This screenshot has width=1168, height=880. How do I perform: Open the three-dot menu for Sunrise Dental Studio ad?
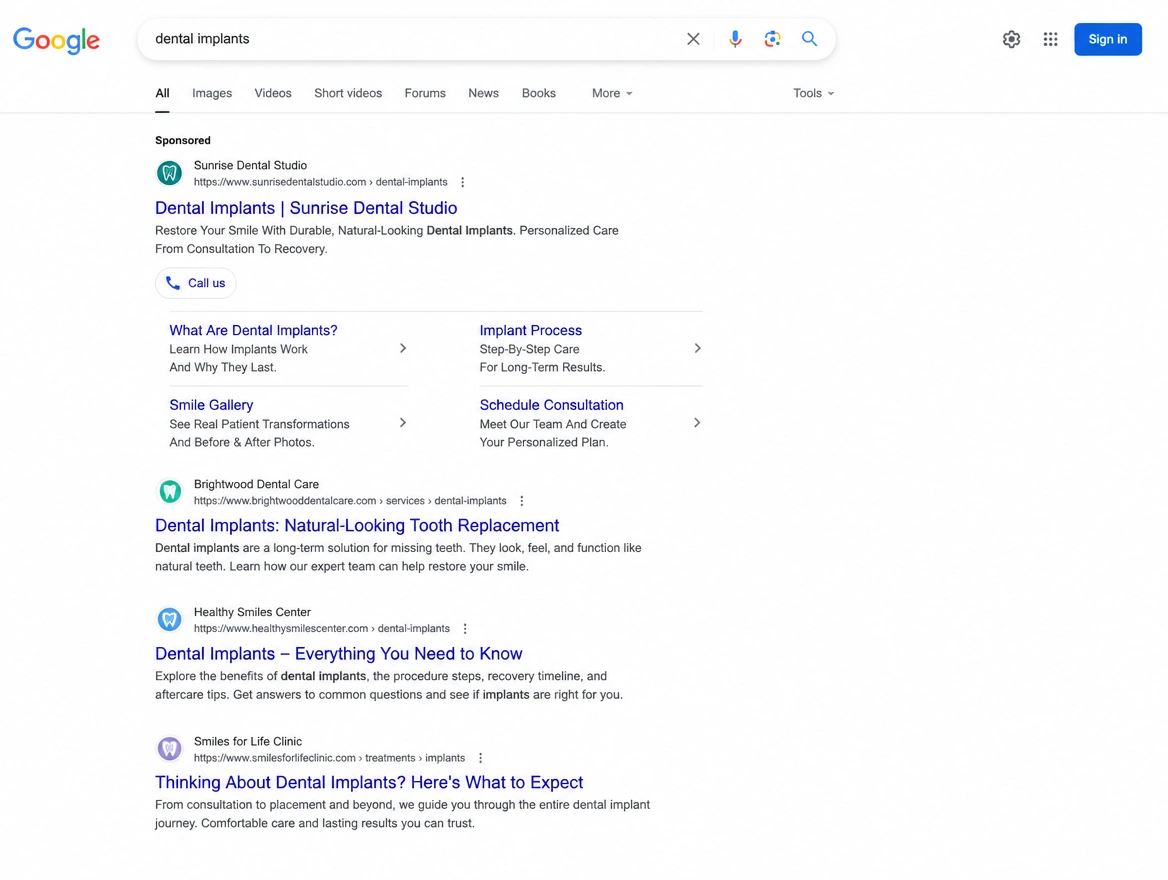coord(463,182)
